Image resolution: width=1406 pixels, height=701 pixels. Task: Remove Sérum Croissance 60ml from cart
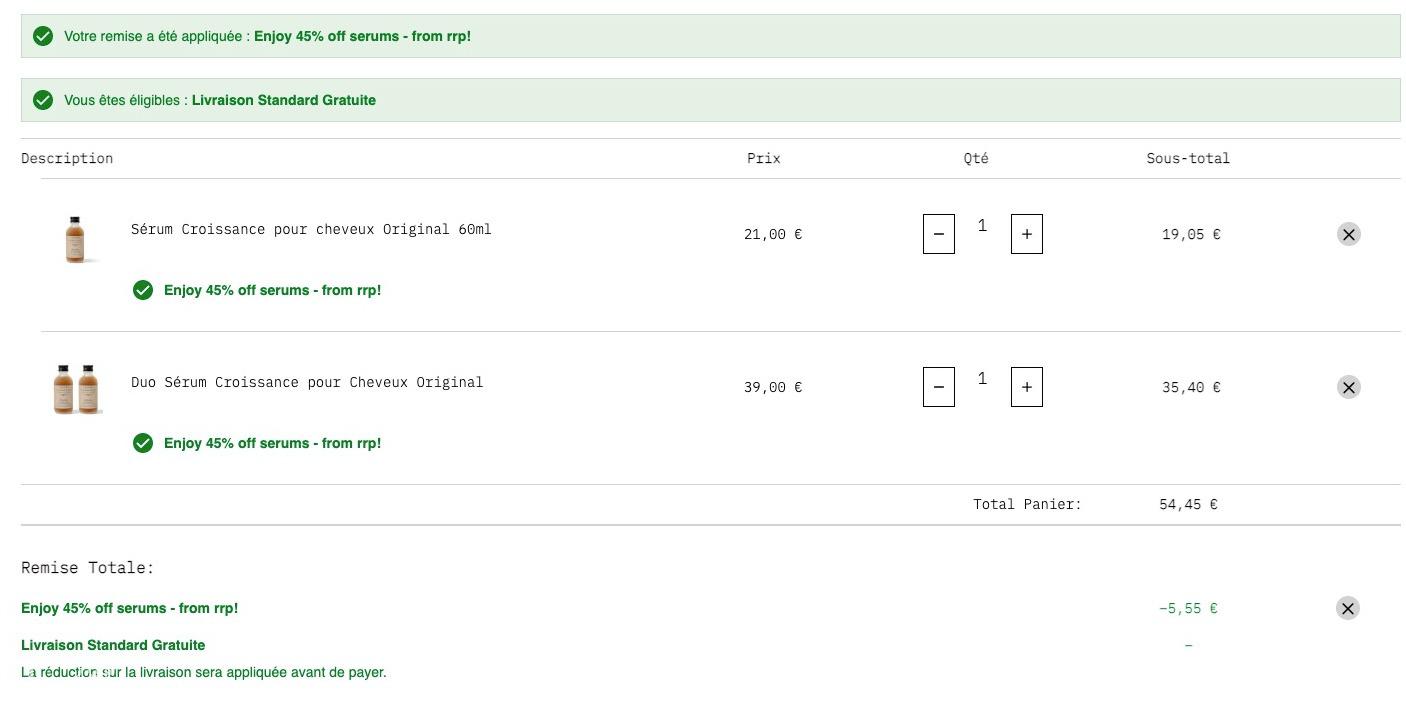click(x=1348, y=234)
